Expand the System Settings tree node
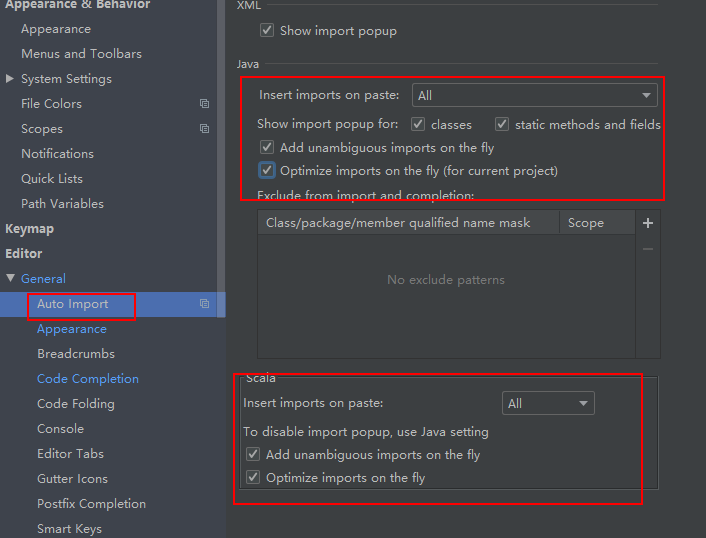The width and height of the screenshot is (706, 538). pos(10,79)
